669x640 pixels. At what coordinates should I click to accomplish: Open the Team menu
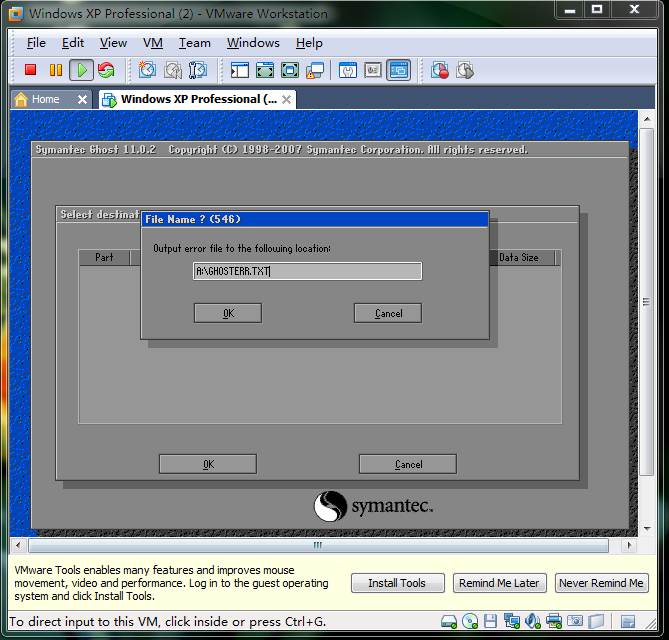pos(195,43)
